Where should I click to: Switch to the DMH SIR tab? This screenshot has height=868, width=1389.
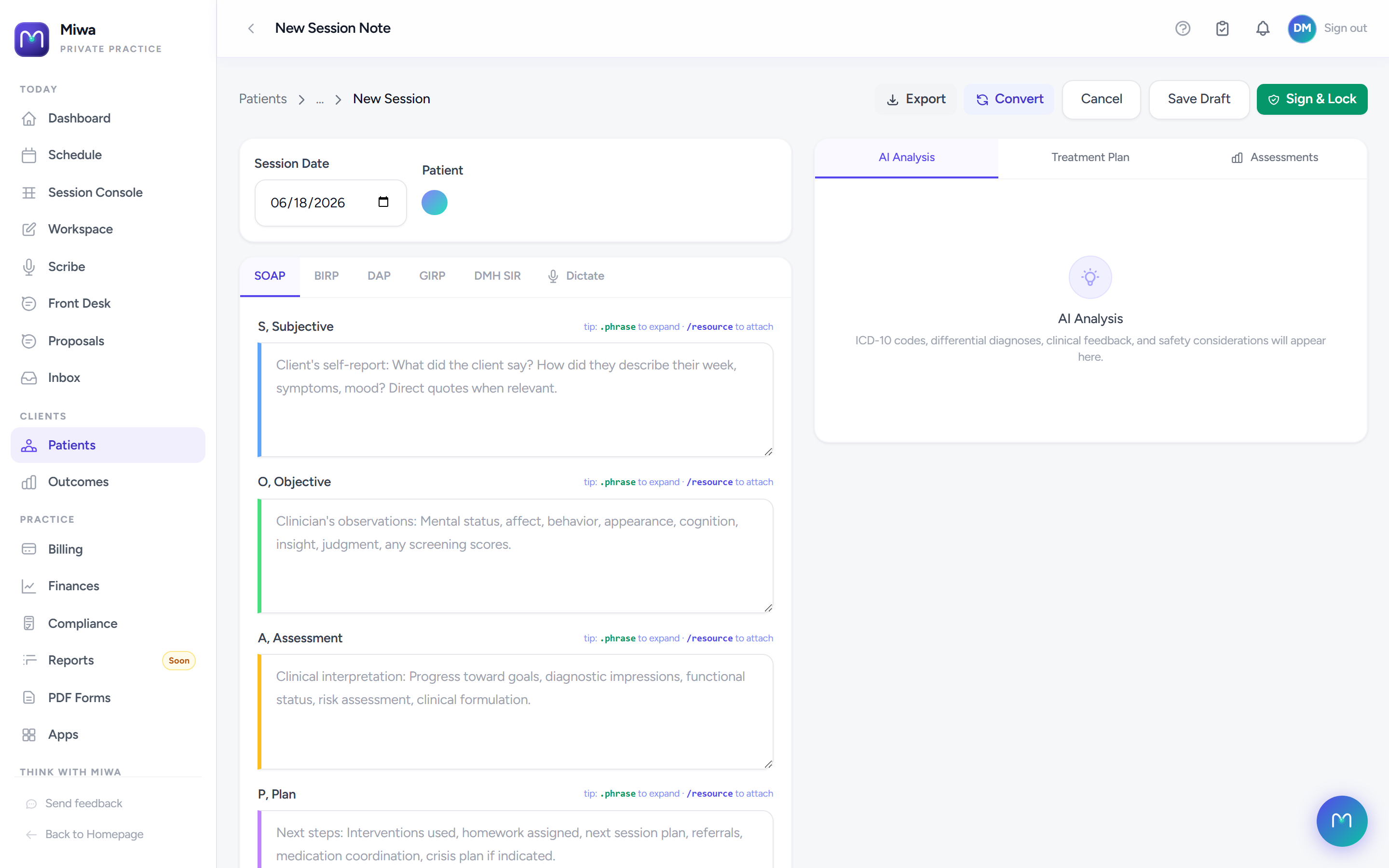pyautogui.click(x=497, y=276)
